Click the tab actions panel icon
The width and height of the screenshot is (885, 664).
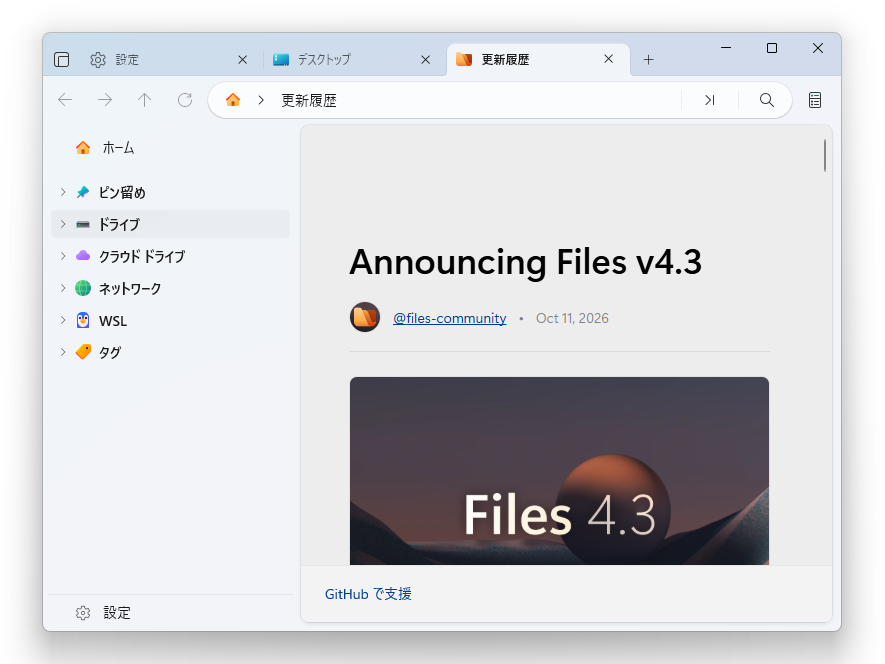pos(62,59)
